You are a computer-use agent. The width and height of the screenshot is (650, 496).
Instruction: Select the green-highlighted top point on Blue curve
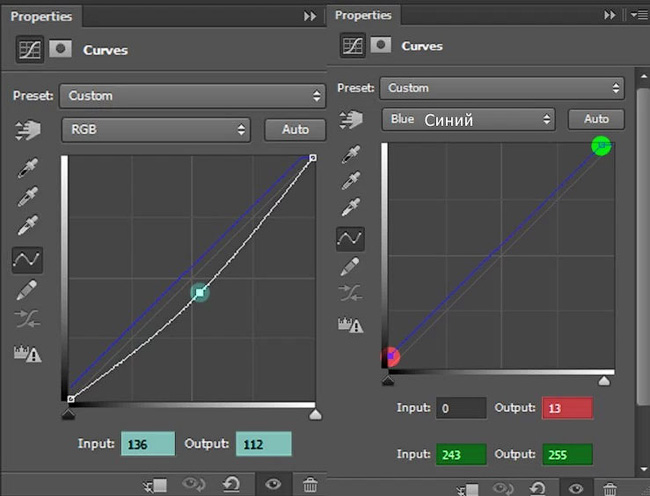601,145
